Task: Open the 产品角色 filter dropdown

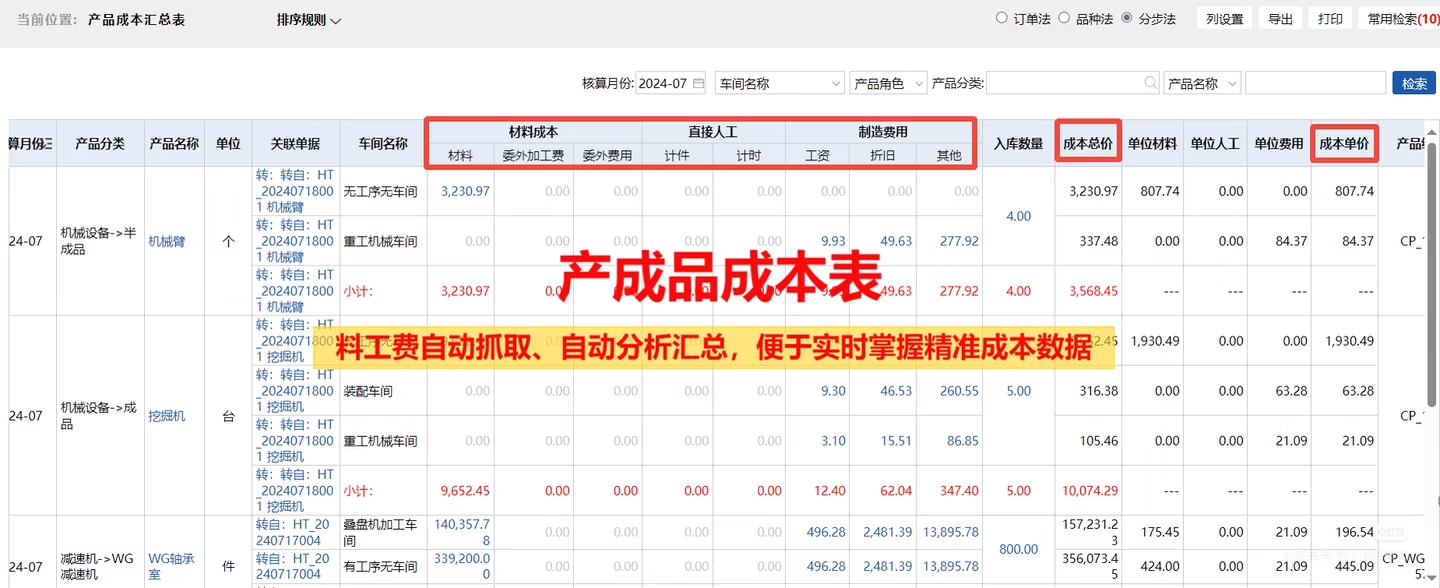Action: [888, 84]
